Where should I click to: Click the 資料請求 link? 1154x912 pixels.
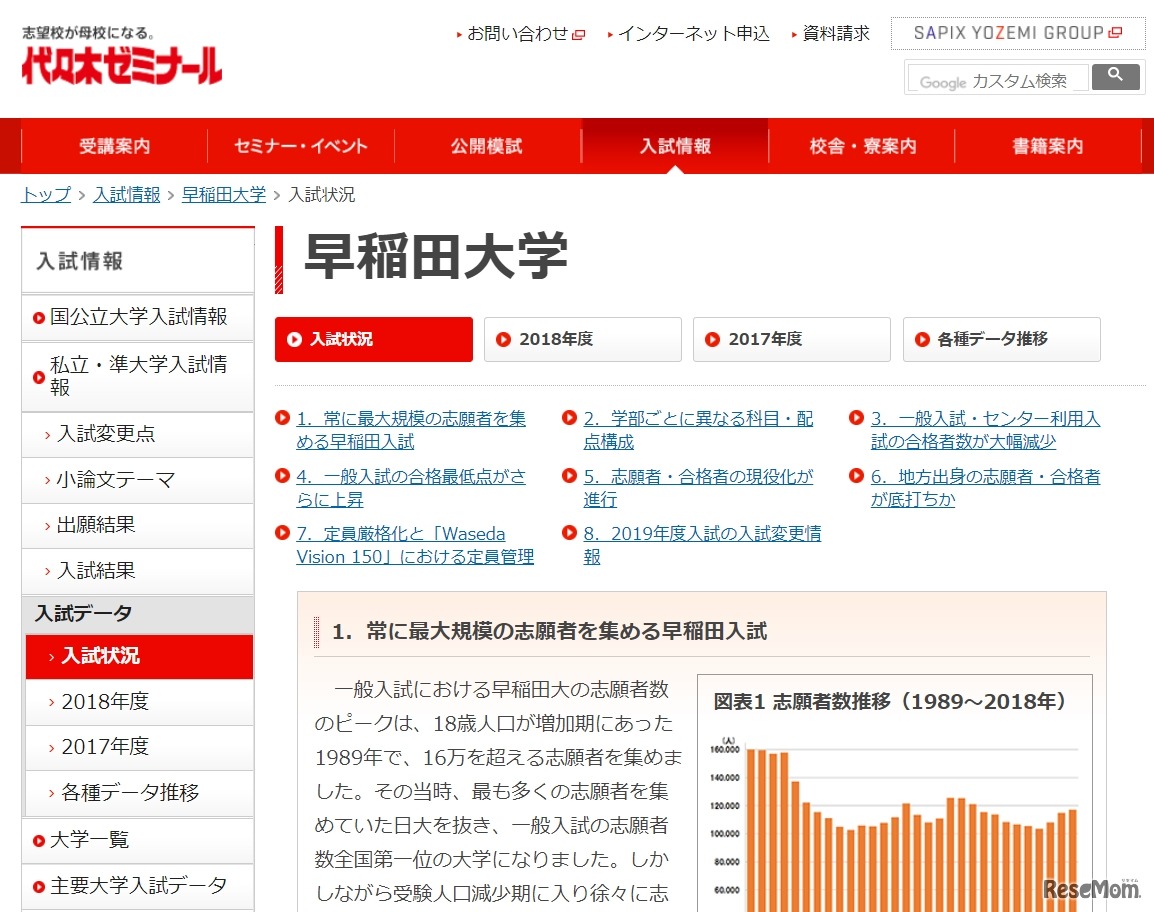tap(835, 33)
